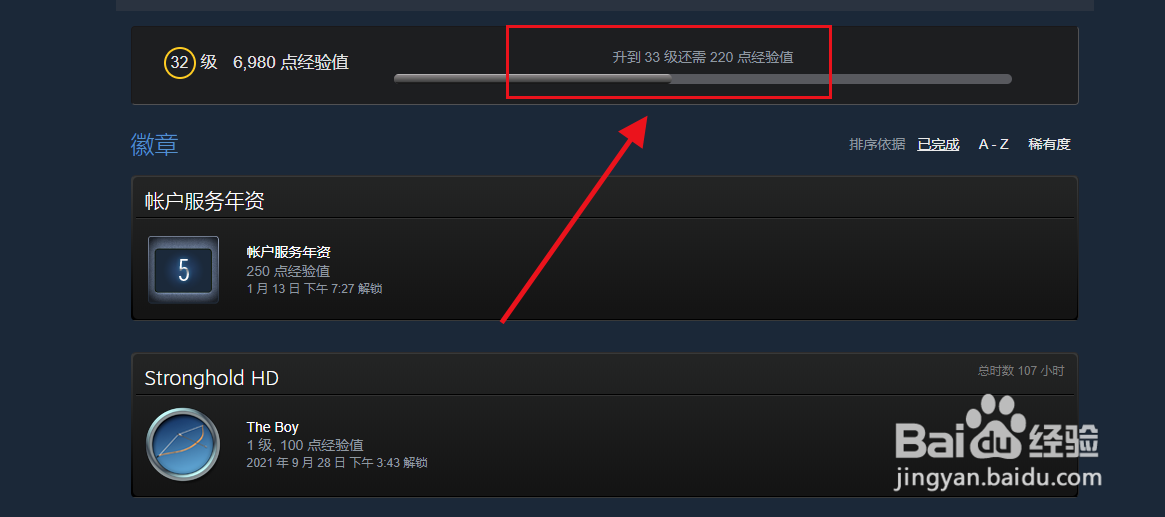
Task: Click the 1 级, 100 点经验值 detail
Action: click(305, 446)
